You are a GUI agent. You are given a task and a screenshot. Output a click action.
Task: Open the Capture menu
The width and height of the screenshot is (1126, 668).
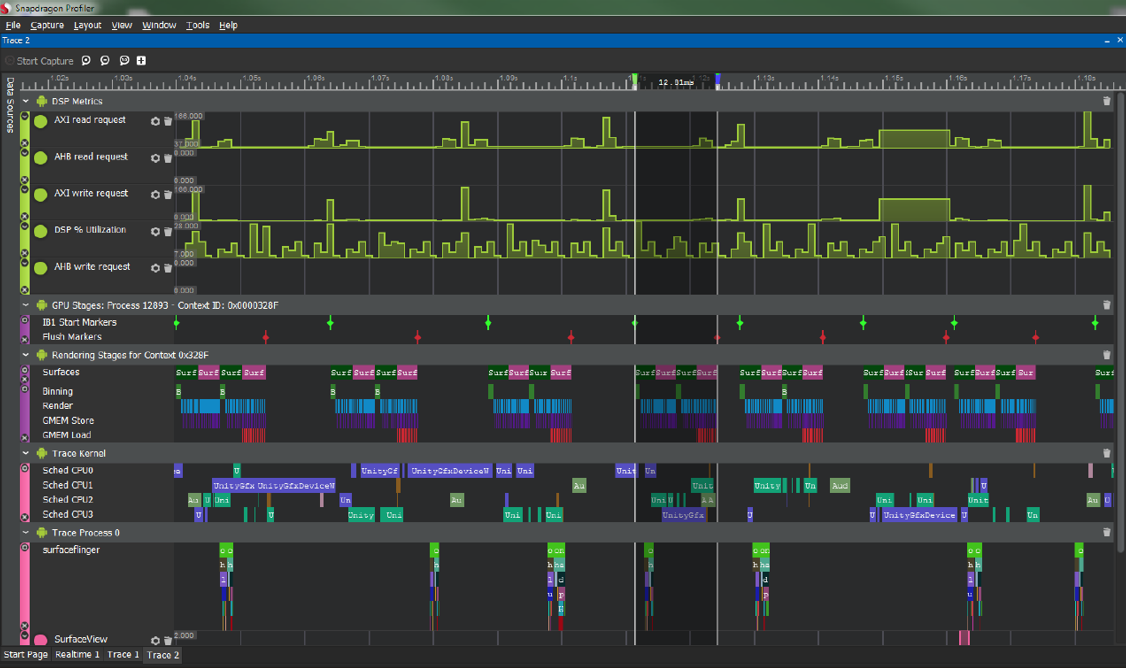click(47, 25)
